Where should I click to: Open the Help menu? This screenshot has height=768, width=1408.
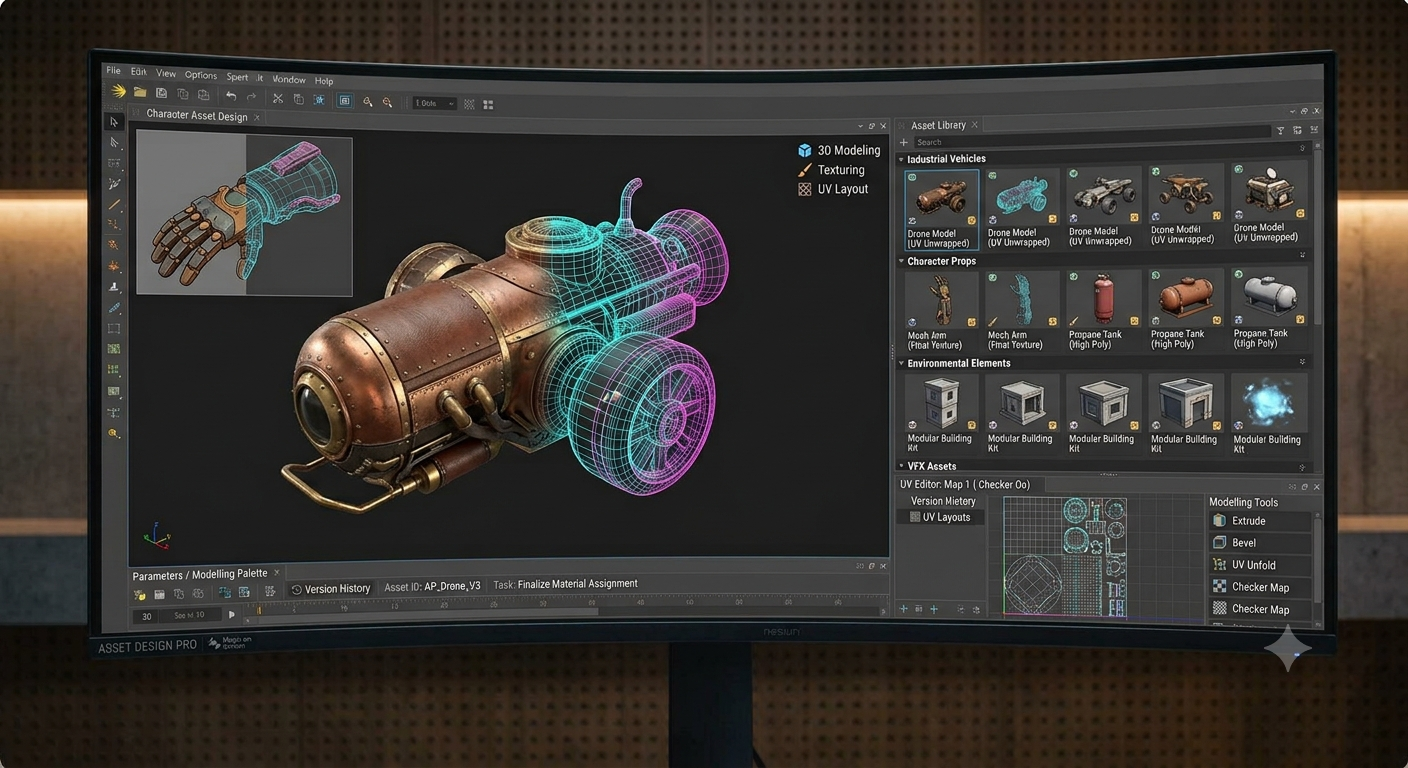[x=324, y=81]
